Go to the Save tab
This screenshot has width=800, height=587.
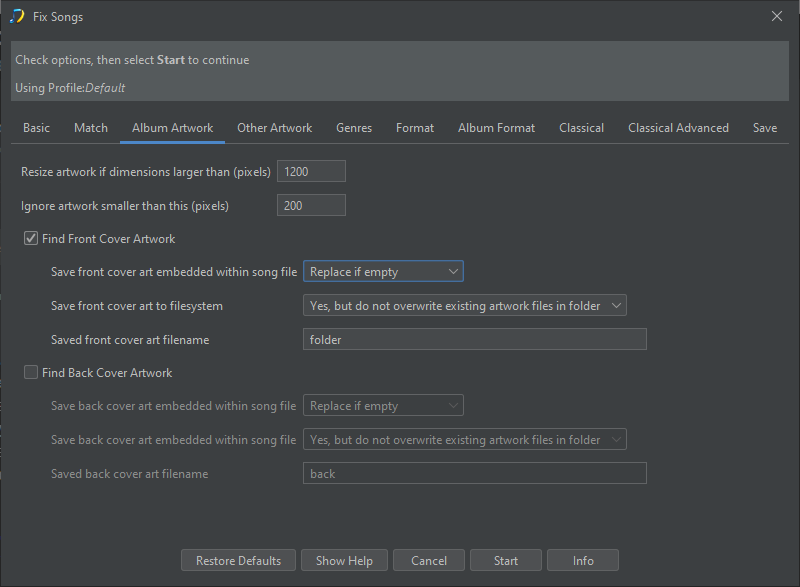764,128
